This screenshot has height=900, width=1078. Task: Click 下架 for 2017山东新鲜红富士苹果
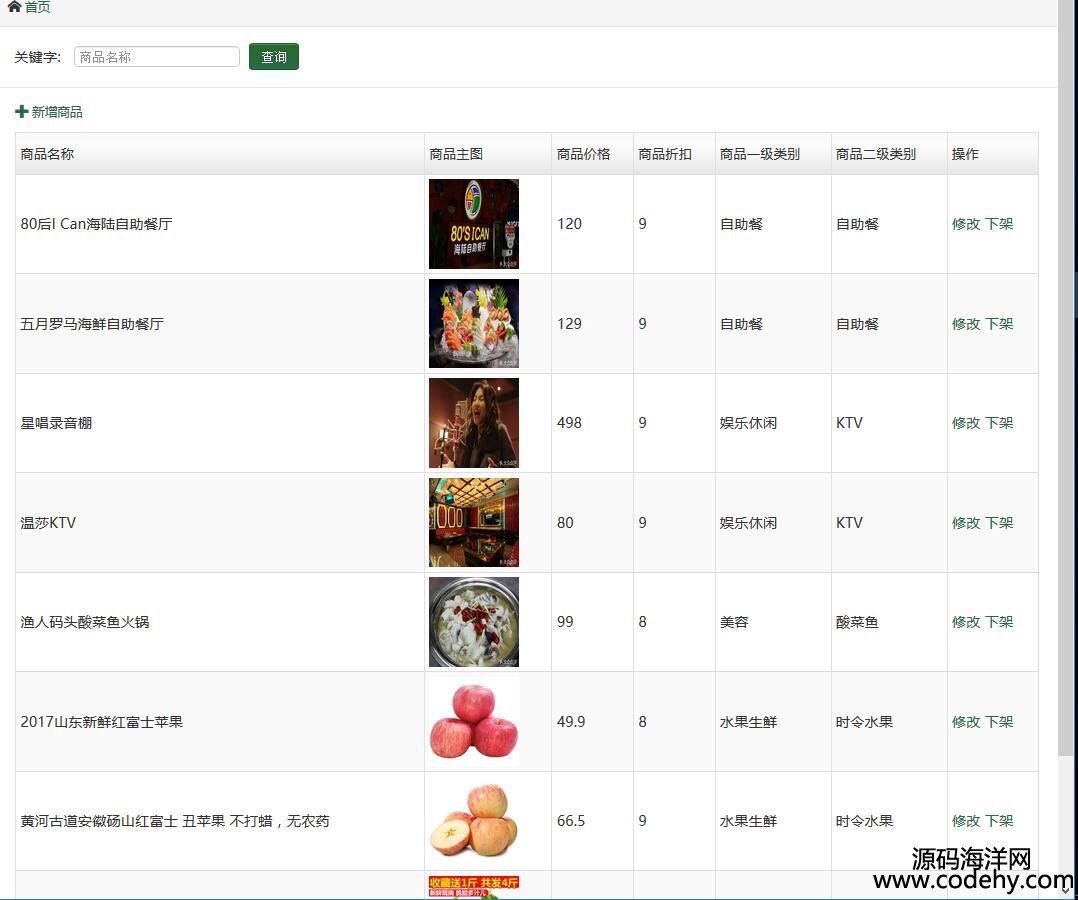(999, 722)
